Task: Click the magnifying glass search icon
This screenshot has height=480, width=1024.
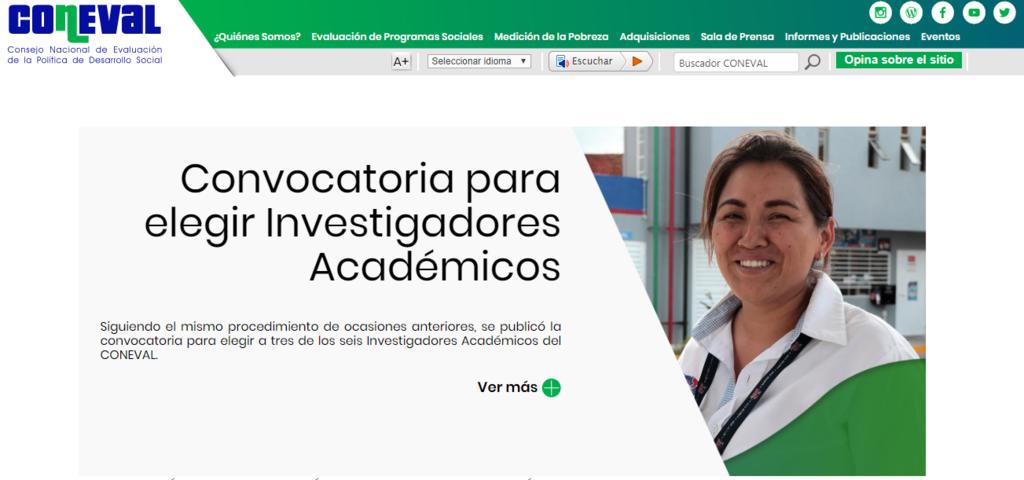Action: click(x=813, y=62)
